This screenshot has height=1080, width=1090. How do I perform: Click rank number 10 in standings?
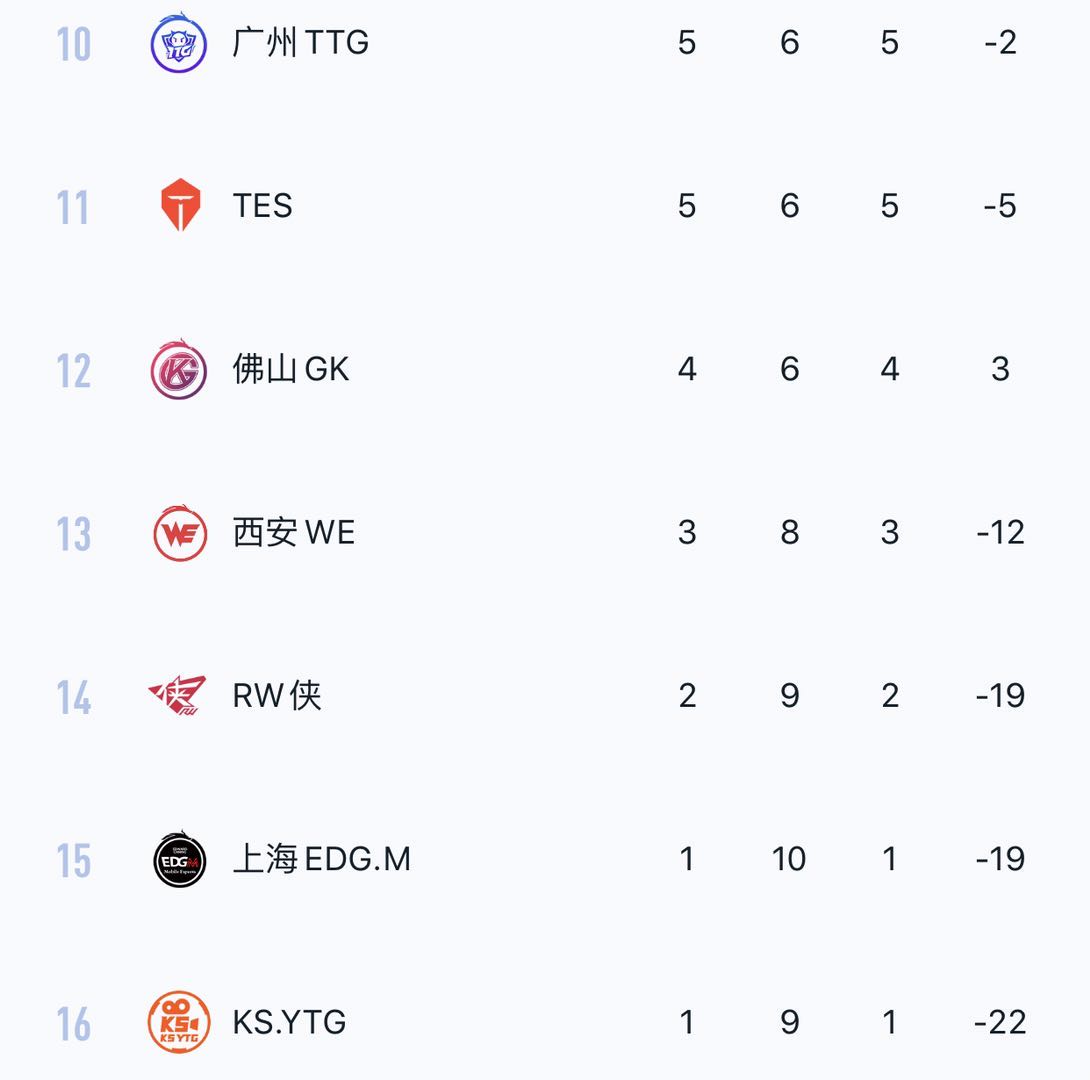click(x=74, y=44)
